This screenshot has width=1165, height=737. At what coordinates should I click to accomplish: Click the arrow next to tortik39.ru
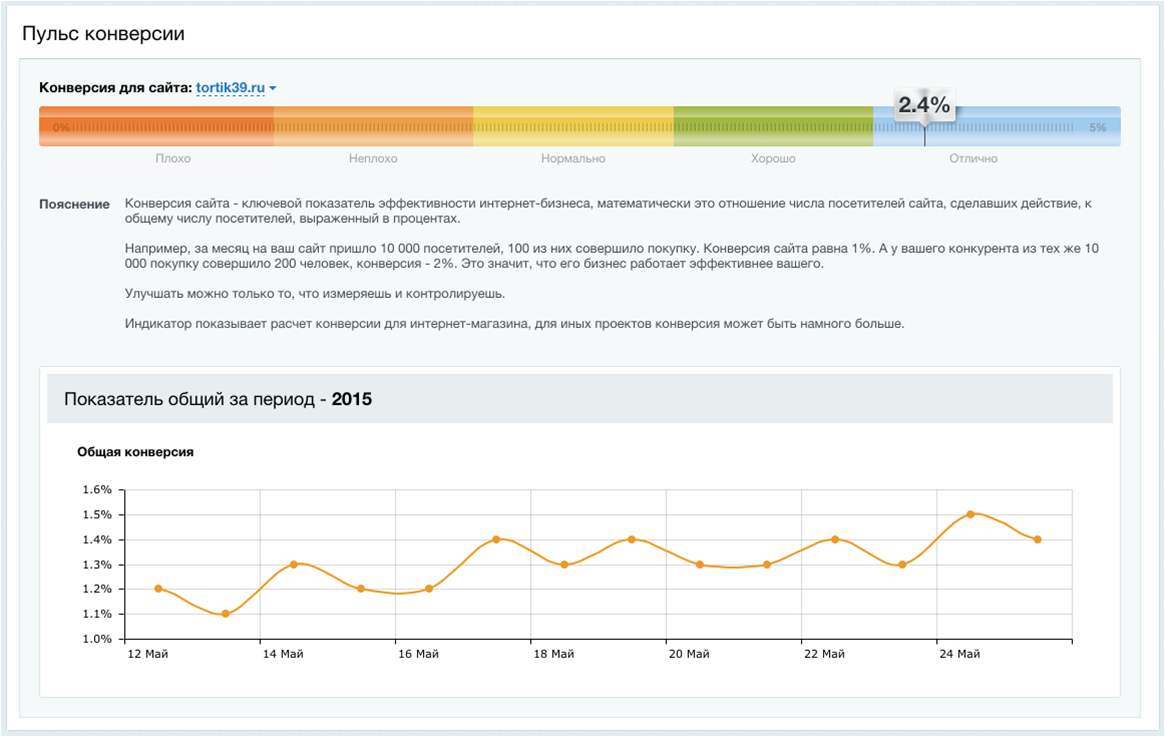[273, 89]
